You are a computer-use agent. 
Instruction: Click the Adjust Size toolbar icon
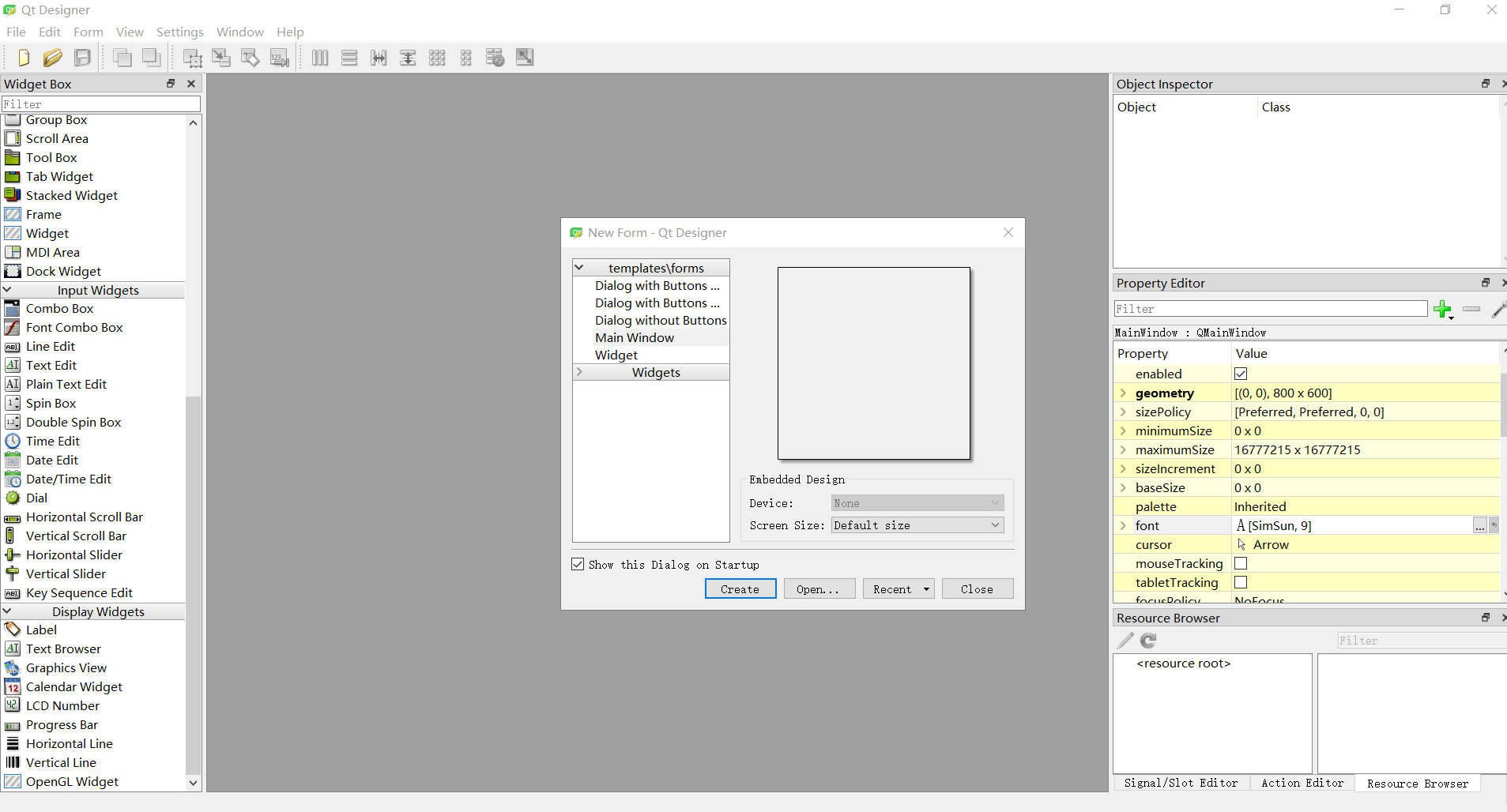click(x=524, y=57)
